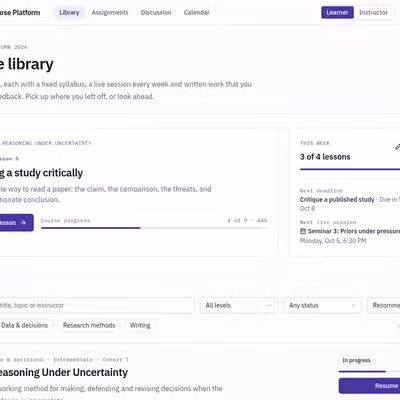Click the search by title, topic or instructor field
This screenshot has height=400, width=400.
(97, 305)
